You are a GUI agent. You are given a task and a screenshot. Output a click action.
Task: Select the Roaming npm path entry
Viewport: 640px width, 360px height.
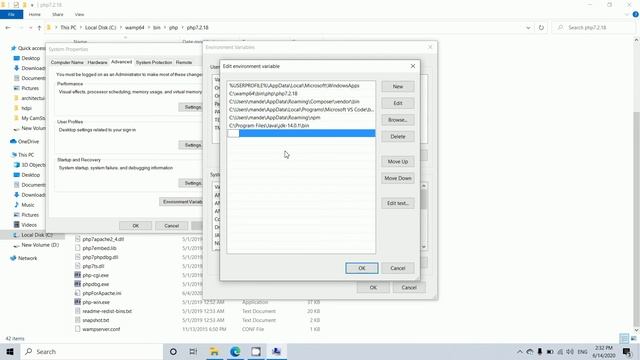click(x=301, y=118)
